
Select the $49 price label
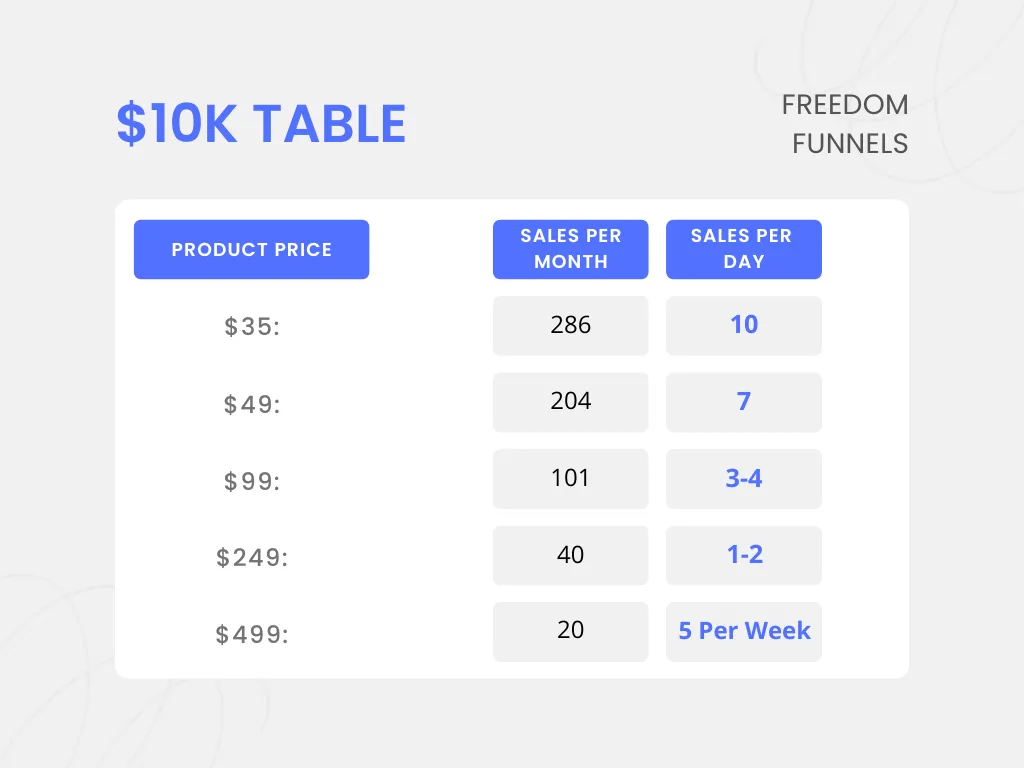click(252, 404)
